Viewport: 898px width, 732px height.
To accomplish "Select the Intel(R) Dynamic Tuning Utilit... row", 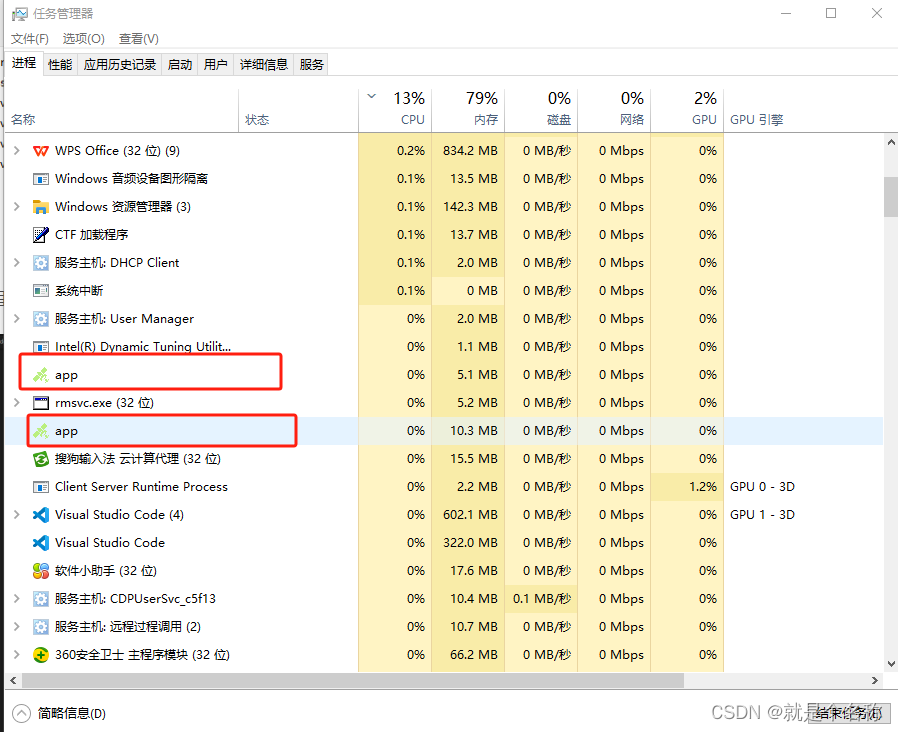I will pyautogui.click(x=444, y=347).
